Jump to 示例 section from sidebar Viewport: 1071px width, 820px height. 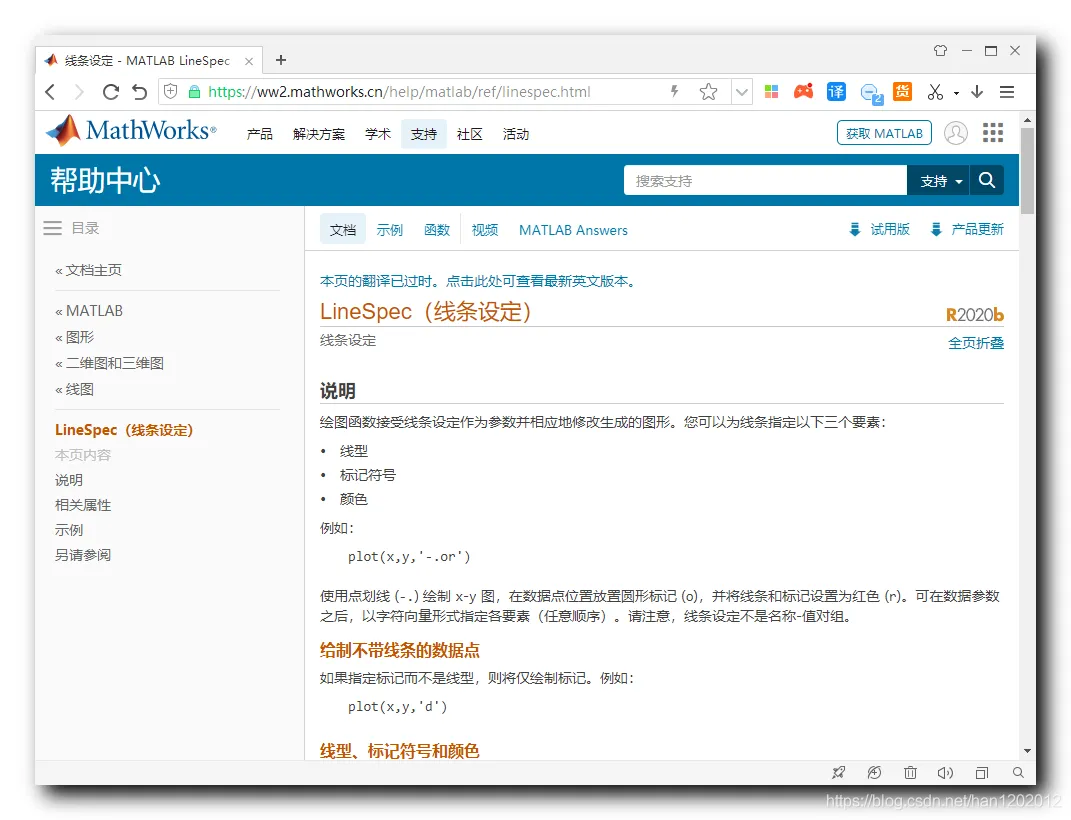pyautogui.click(x=69, y=531)
